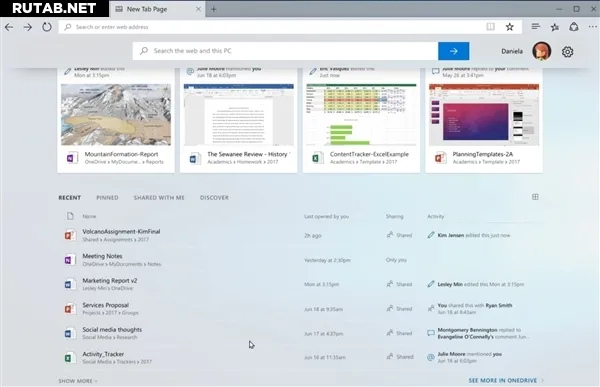Open the Hub lines icon
This screenshot has height=387, width=600.
(535, 26)
